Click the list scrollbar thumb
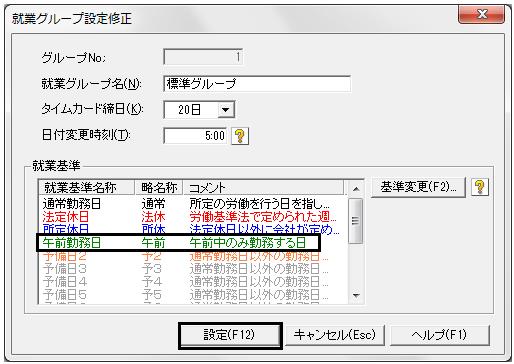The width and height of the screenshot is (514, 364). coord(356,221)
